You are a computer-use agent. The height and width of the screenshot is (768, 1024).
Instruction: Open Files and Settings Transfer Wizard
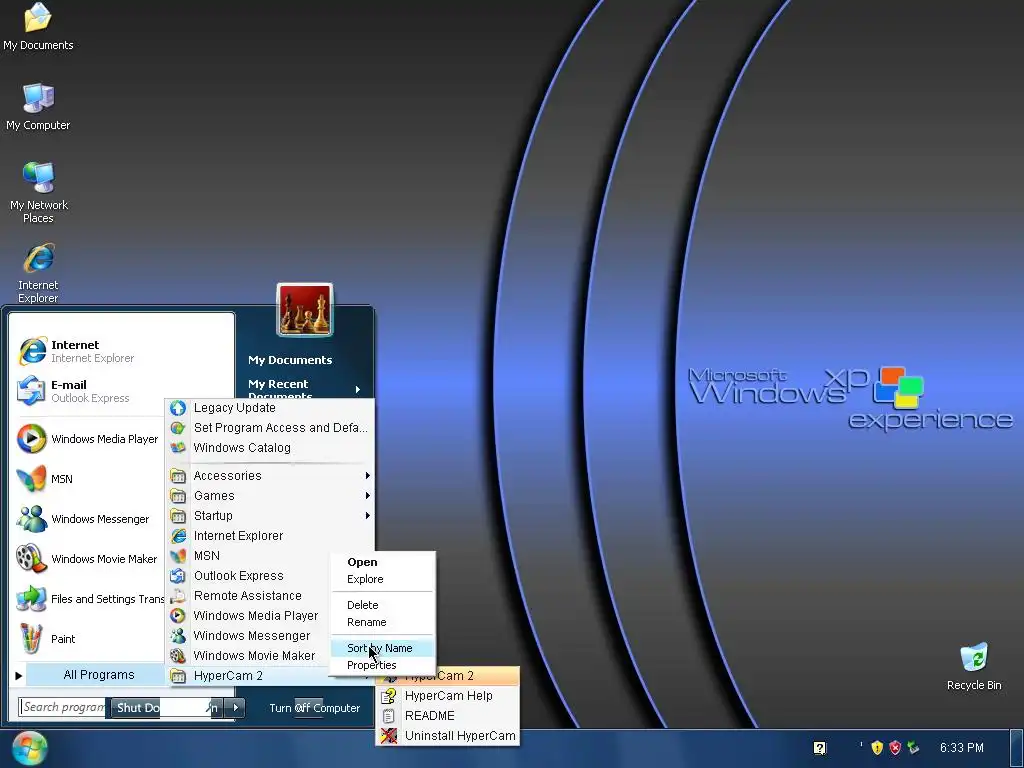89,599
